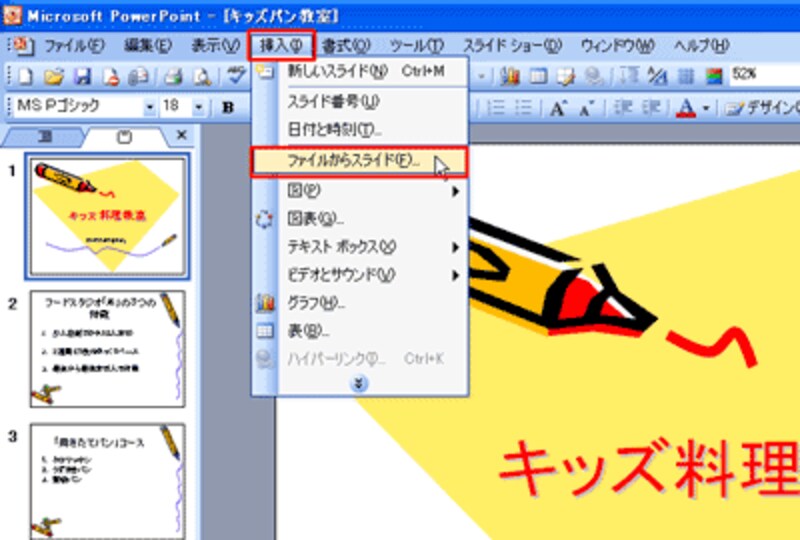Open the スライドショー (Slide Show) menu
The image size is (800, 540).
coord(512,46)
